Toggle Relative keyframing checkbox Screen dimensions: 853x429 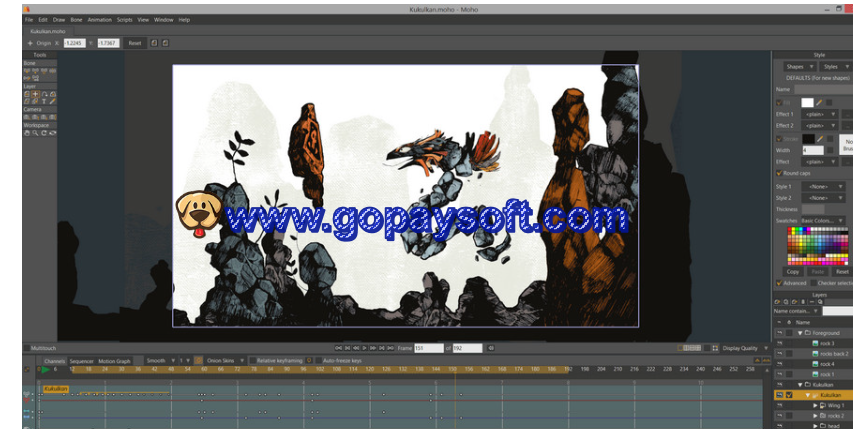[x=252, y=360]
